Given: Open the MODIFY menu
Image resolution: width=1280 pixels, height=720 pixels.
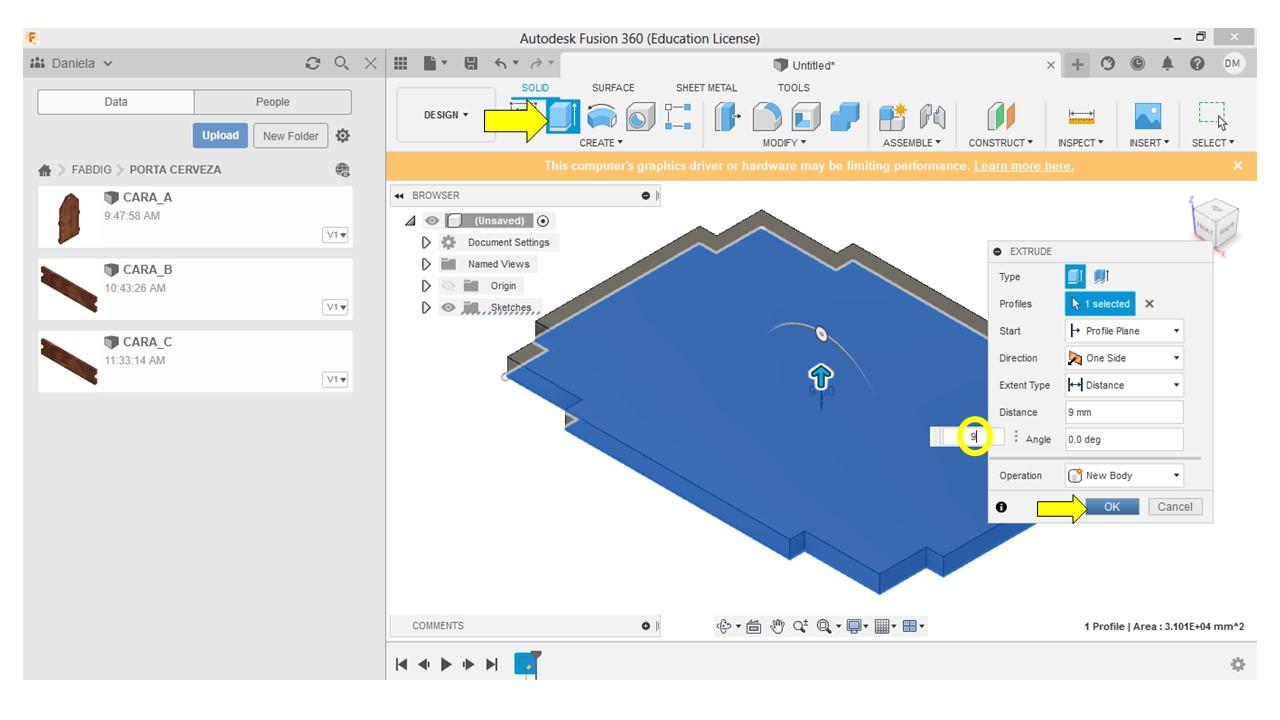Looking at the screenshot, I should pos(785,143).
